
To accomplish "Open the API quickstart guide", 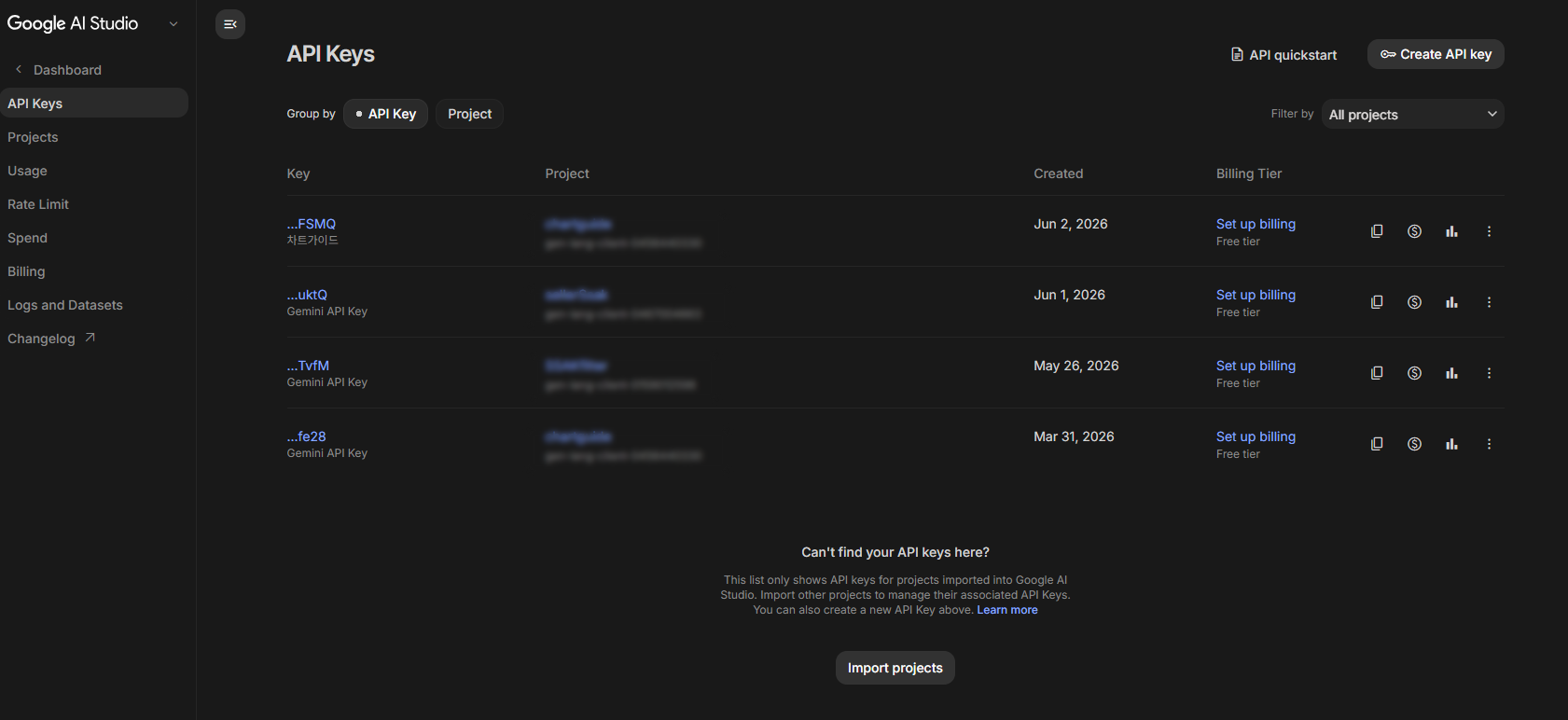I will tap(1284, 55).
